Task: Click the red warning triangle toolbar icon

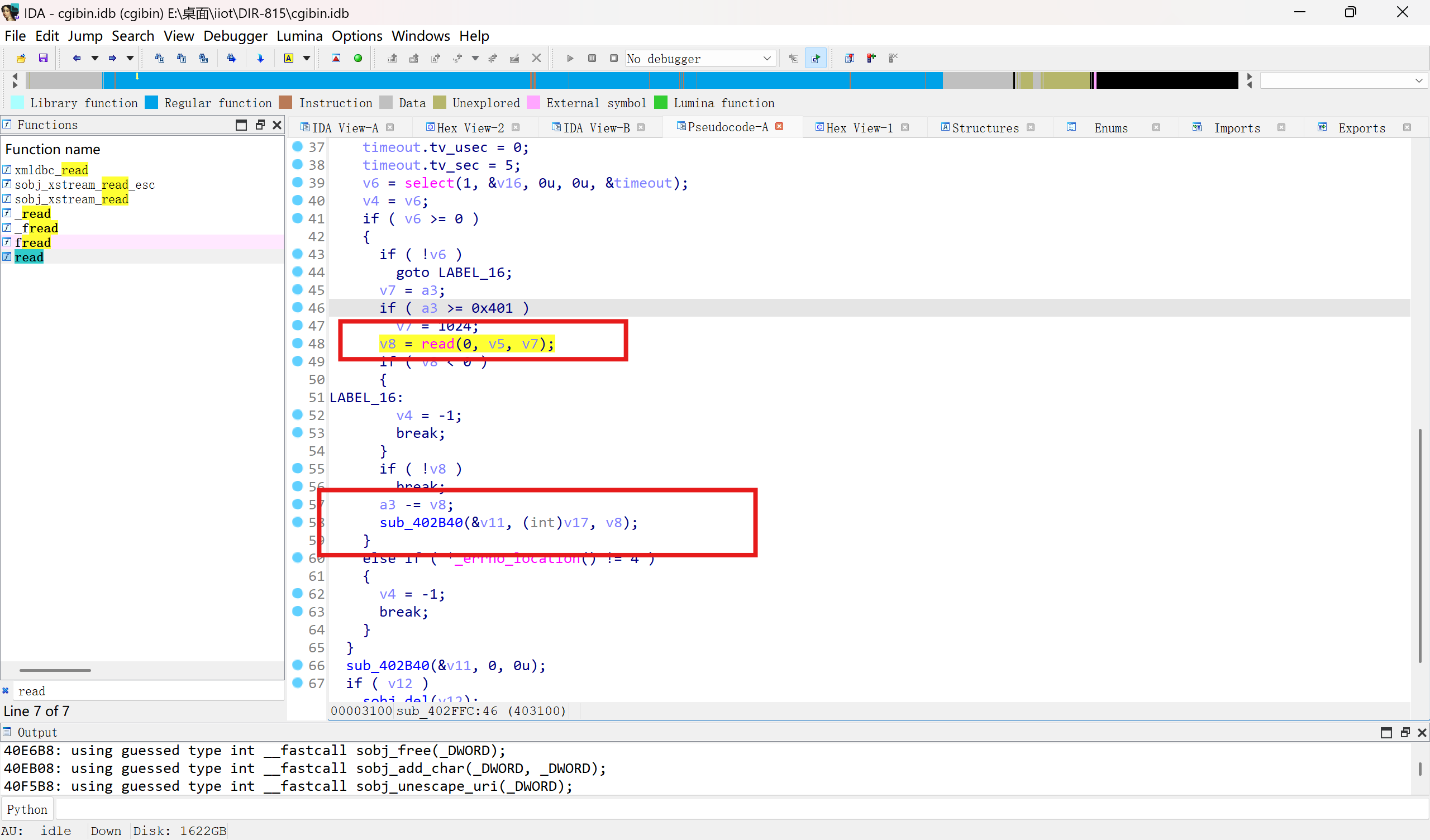Action: 336,58
